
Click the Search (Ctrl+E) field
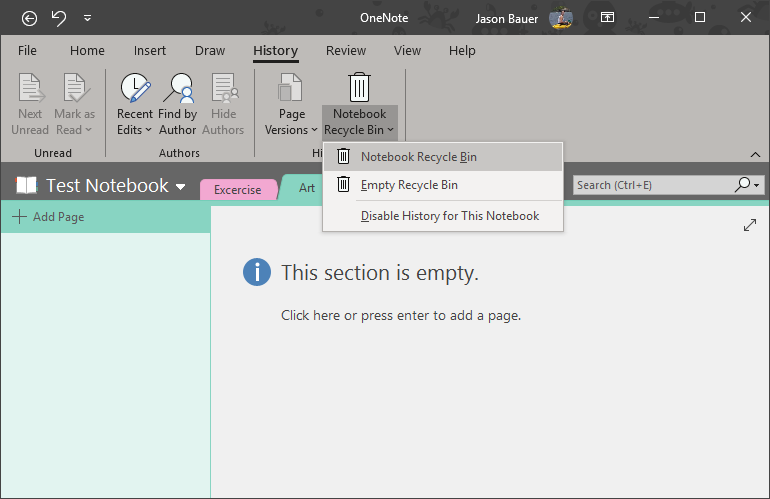click(652, 185)
